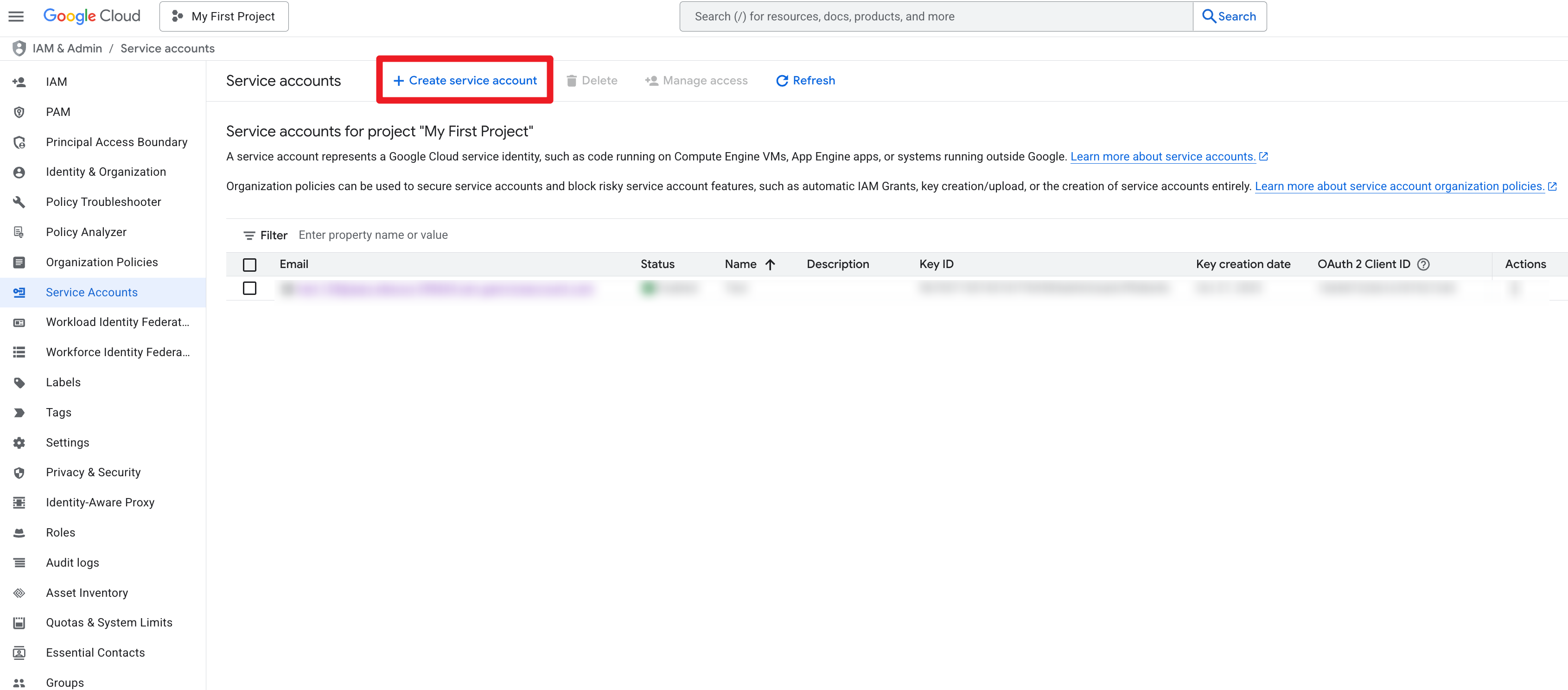Sort by Name column arrow

770,264
